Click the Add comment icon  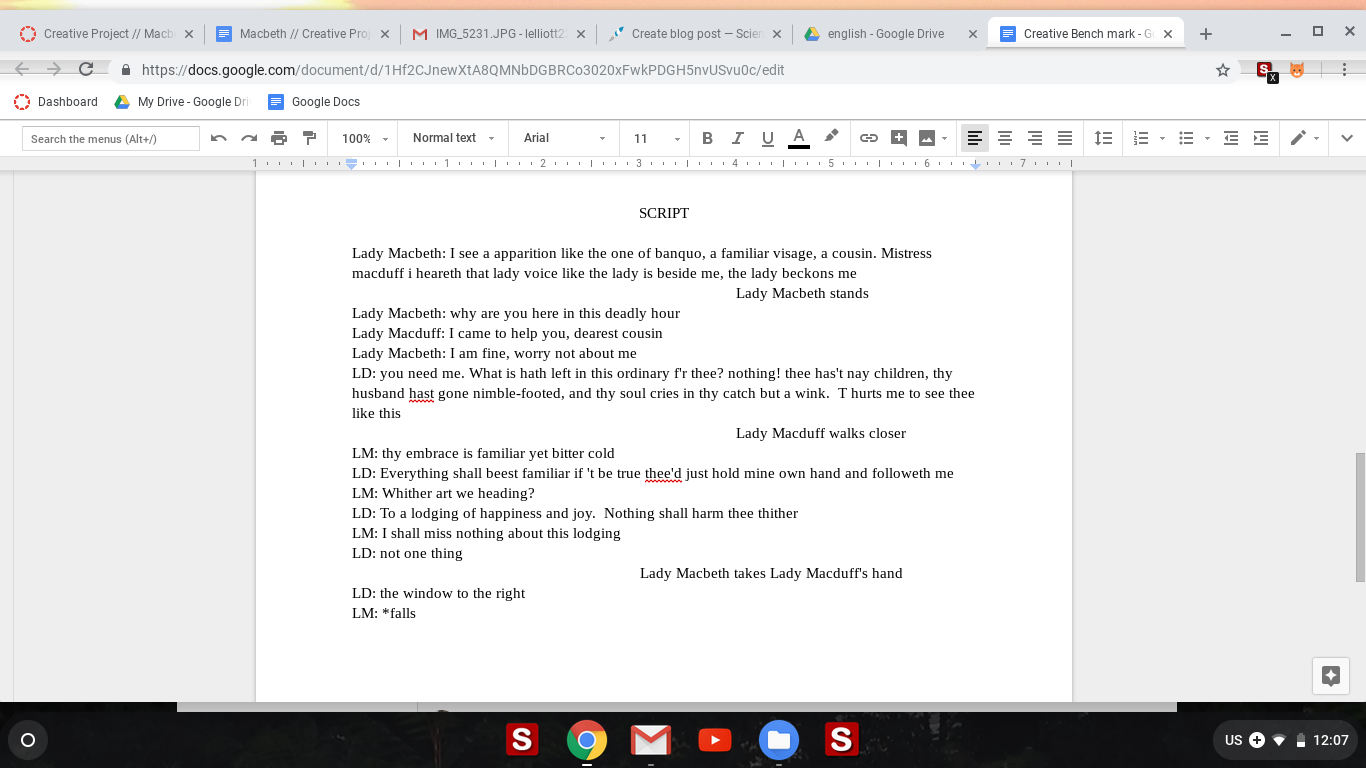pyautogui.click(x=899, y=138)
